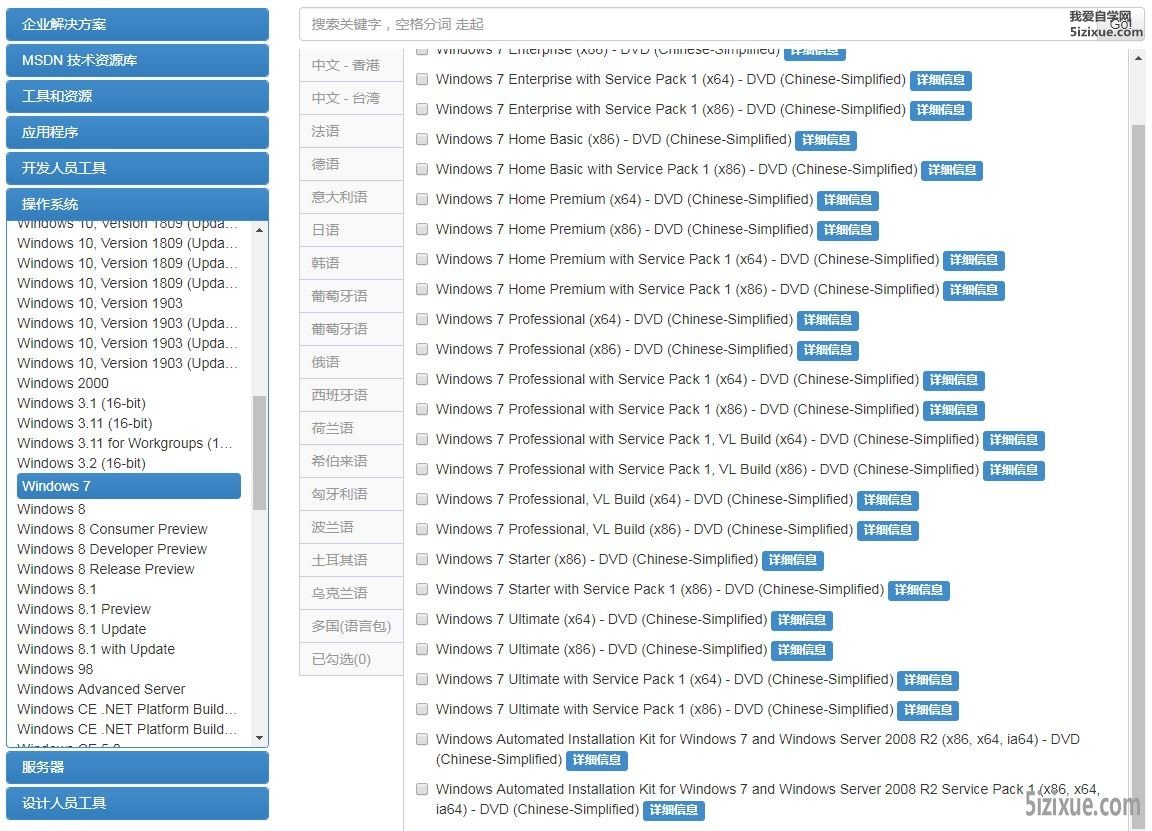Open Windows 10, Version 1903 entry without suffix
The height and width of the screenshot is (831, 1152).
pyautogui.click(x=100, y=303)
